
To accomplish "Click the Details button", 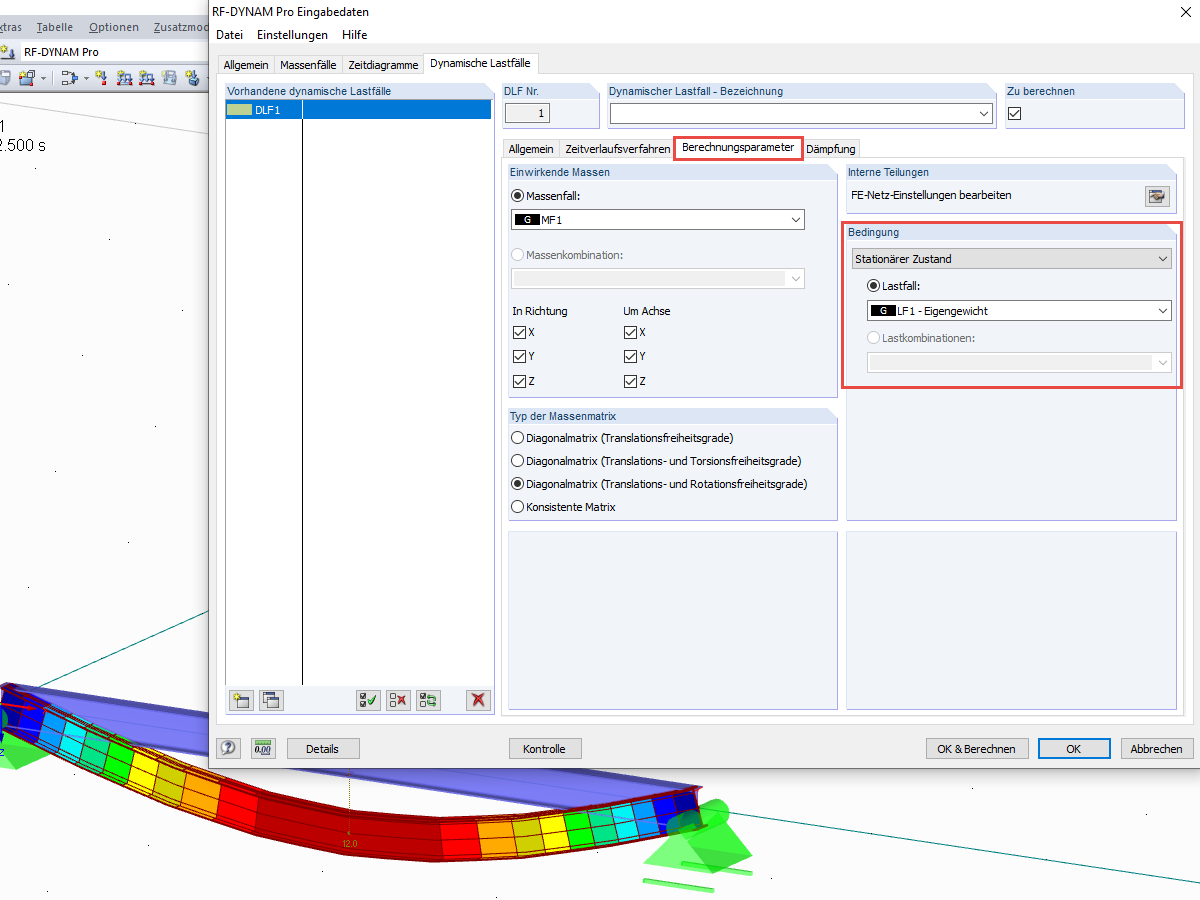I will pyautogui.click(x=322, y=749).
